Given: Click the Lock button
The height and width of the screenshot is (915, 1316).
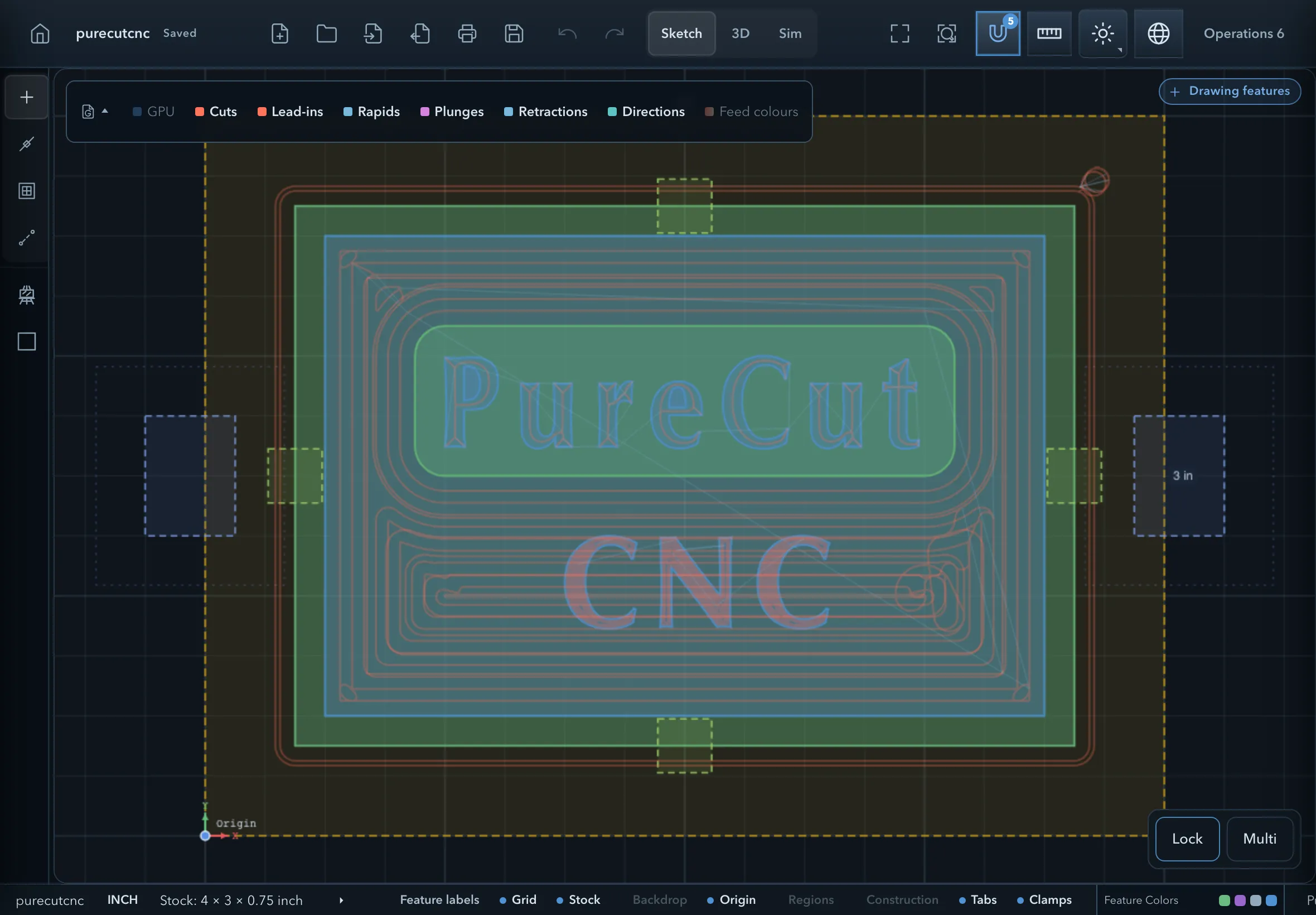Looking at the screenshot, I should tap(1187, 839).
